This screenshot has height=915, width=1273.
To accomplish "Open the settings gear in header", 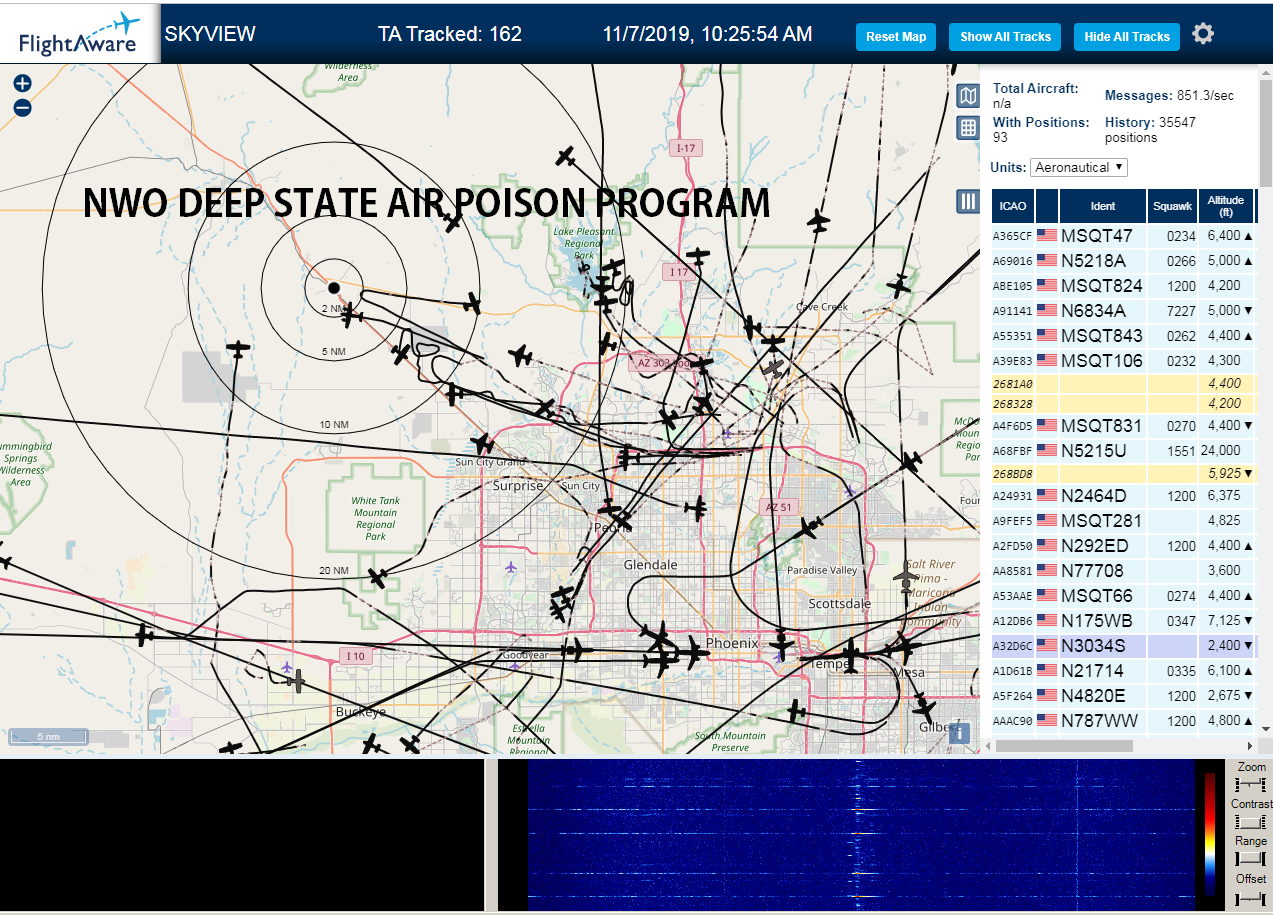I will tap(1203, 34).
